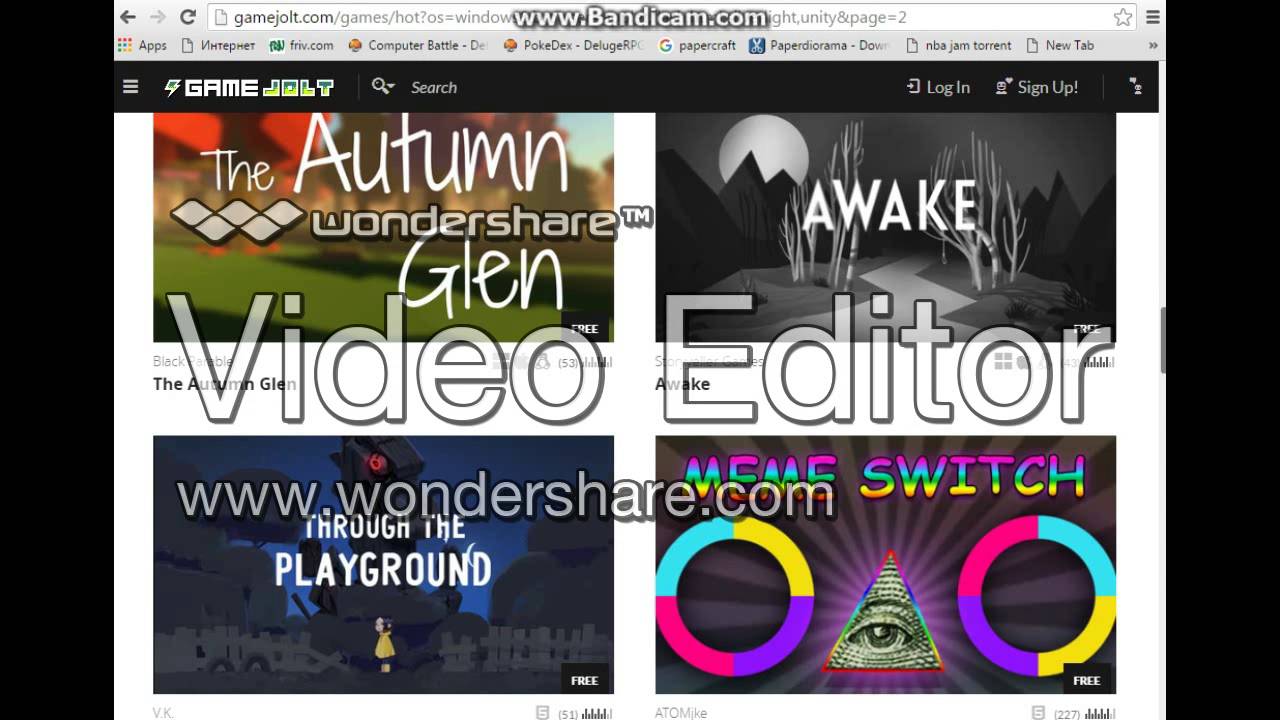Viewport: 1280px width, 720px height.
Task: Open the New Tab bookmark
Action: tap(1059, 45)
